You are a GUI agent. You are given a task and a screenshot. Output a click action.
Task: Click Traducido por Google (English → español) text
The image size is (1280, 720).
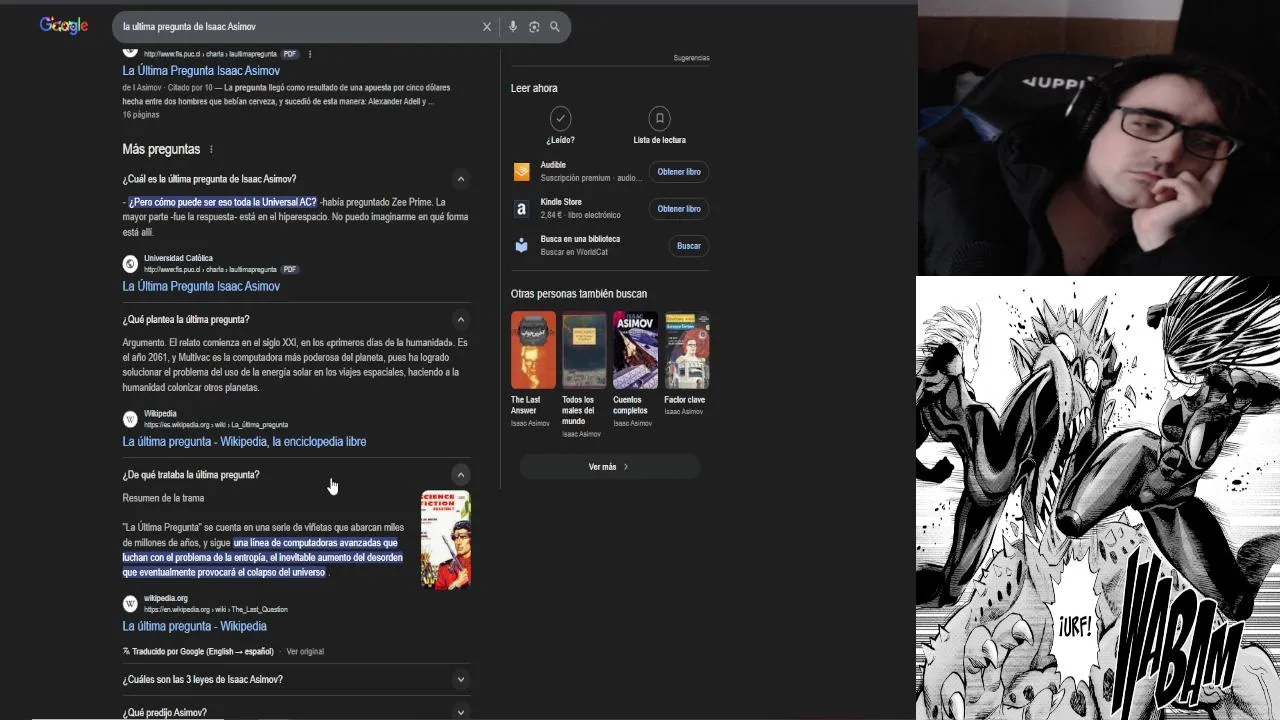pyautogui.click(x=202, y=652)
